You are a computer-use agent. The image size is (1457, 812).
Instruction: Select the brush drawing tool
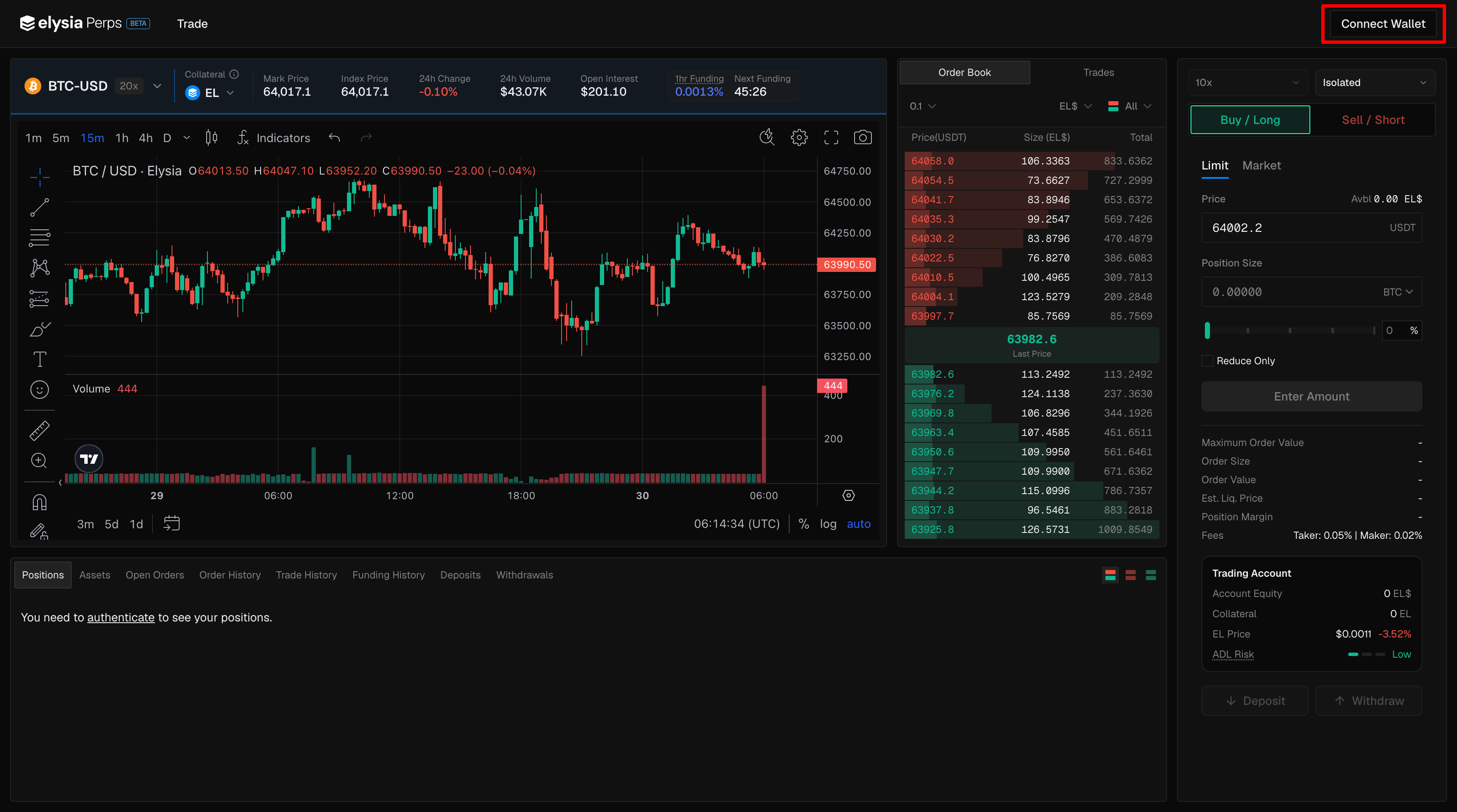coord(40,329)
